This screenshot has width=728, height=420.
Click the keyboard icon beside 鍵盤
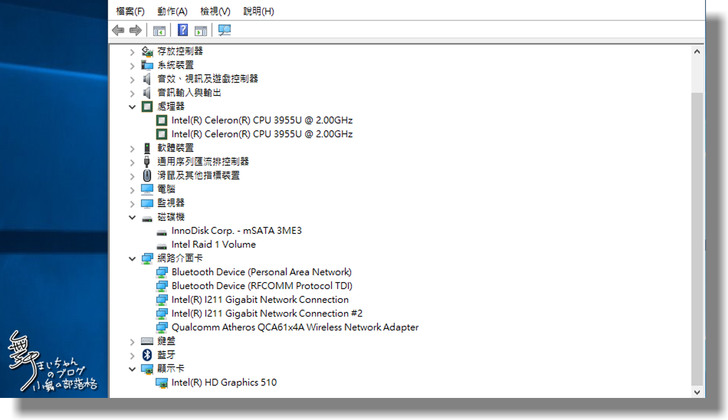coord(147,341)
